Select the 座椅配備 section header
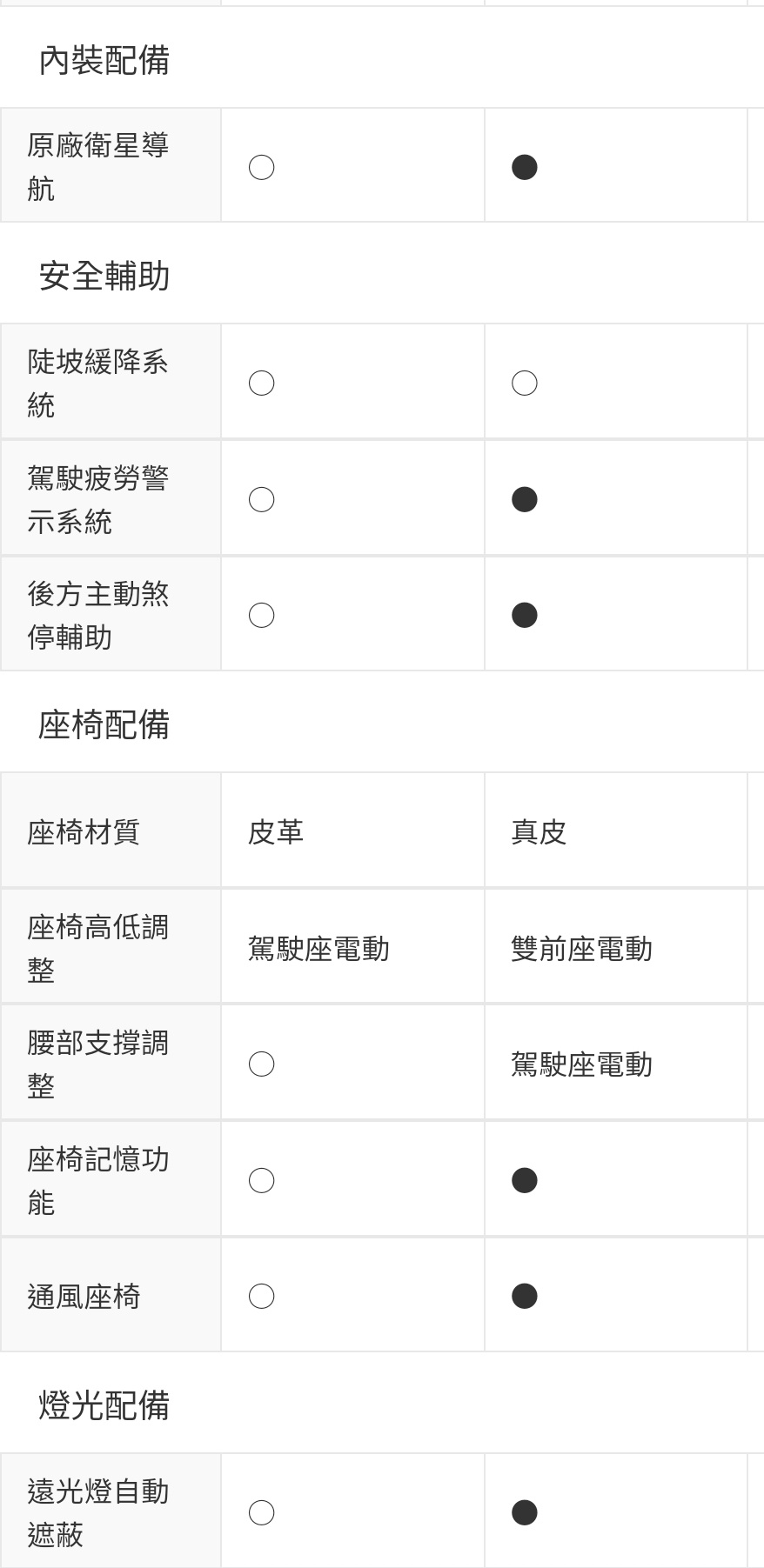Viewport: 764px width, 1568px height. click(104, 725)
